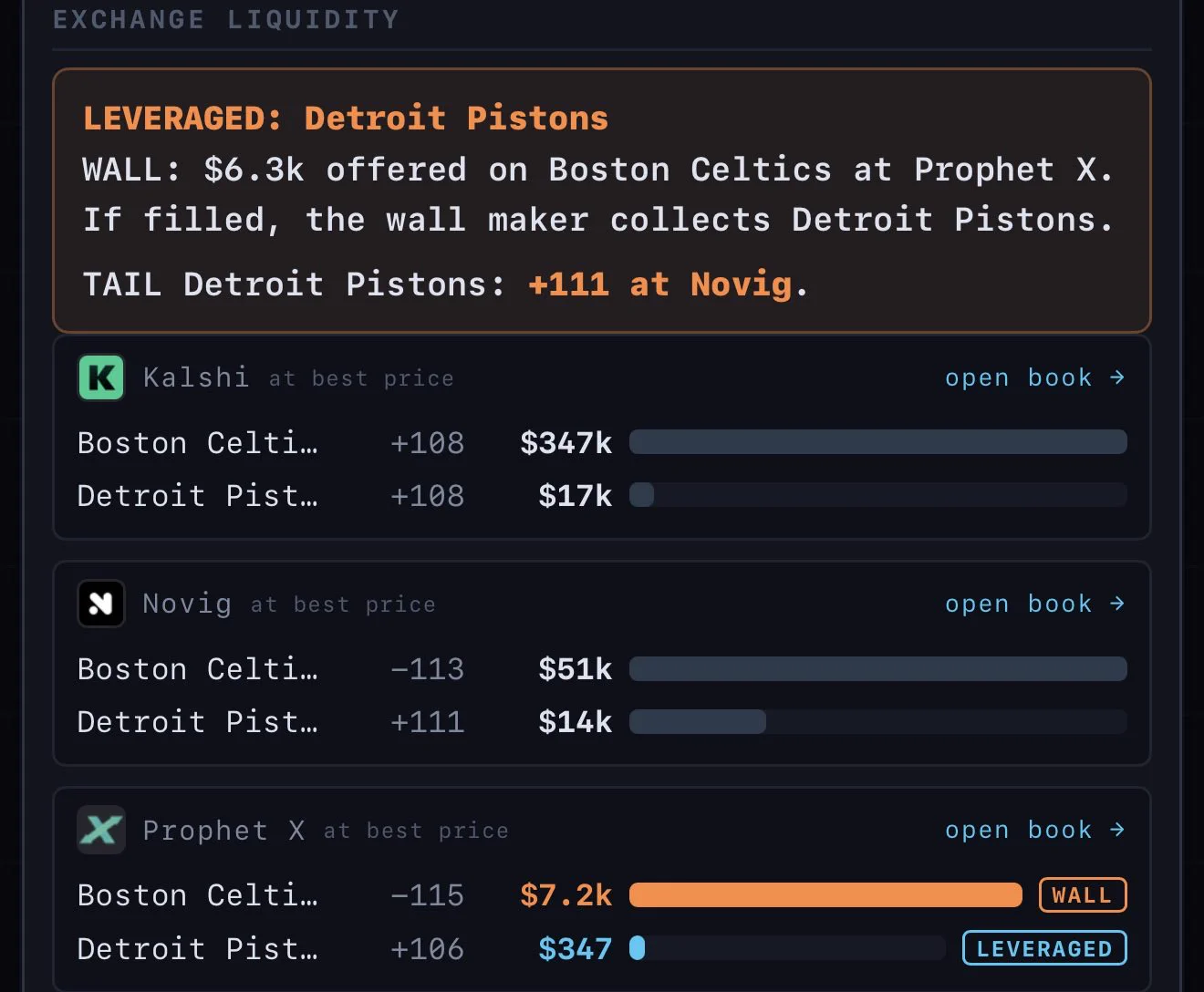Click the Kalshi green K logo icon
The image size is (1204, 992).
click(101, 377)
